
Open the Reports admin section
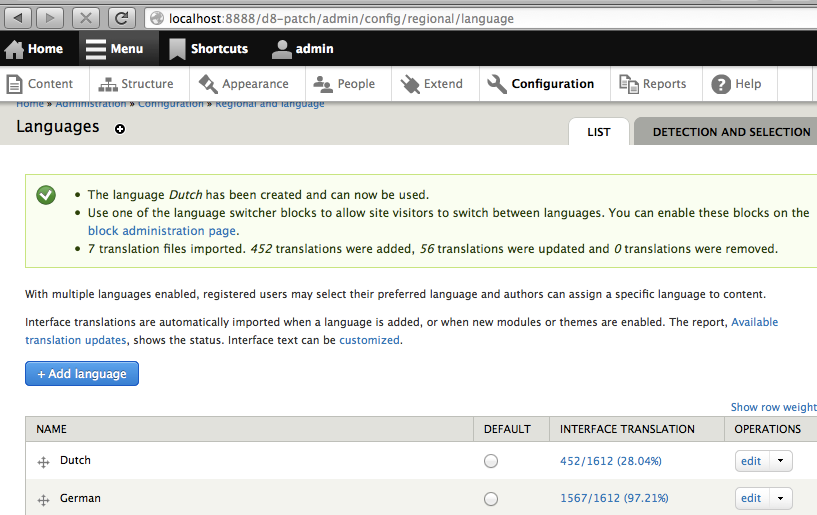tap(657, 84)
